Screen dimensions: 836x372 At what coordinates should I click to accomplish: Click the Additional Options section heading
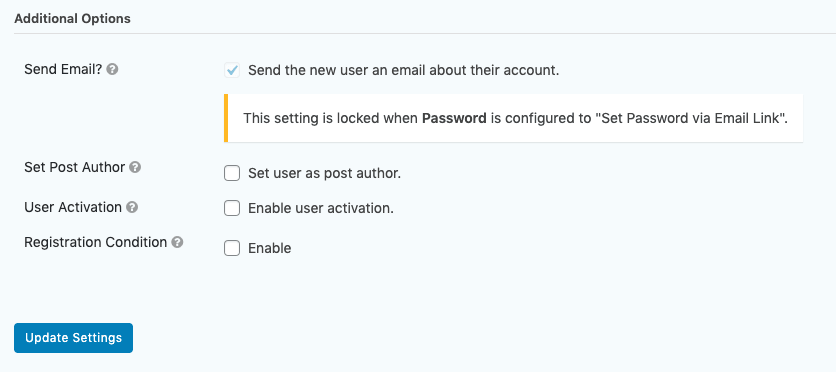coord(73,19)
